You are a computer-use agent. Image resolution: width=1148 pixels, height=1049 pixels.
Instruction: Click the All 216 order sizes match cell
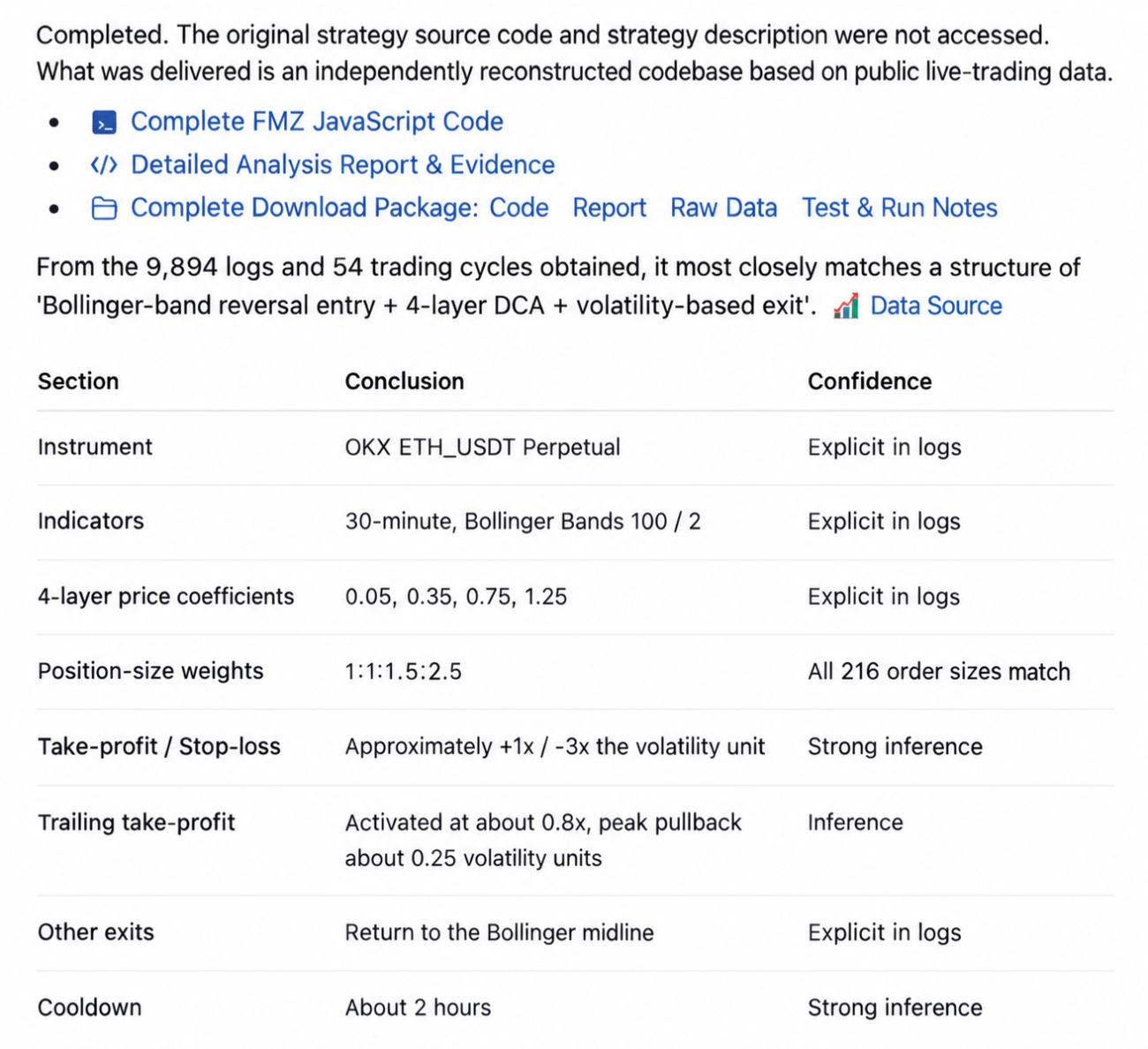click(x=939, y=672)
